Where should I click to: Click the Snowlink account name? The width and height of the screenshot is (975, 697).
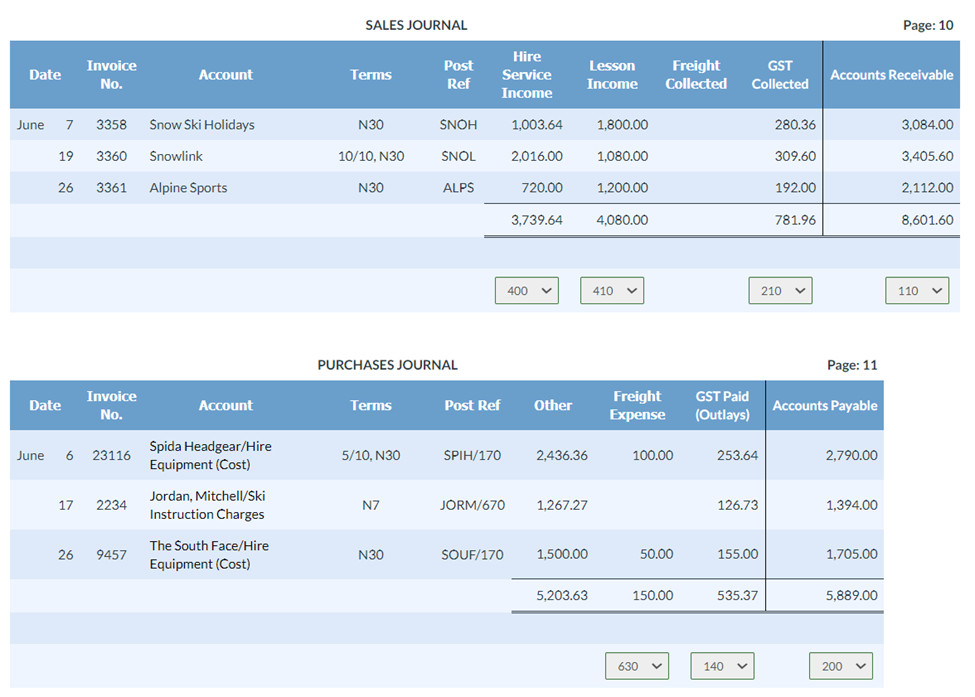click(x=178, y=156)
